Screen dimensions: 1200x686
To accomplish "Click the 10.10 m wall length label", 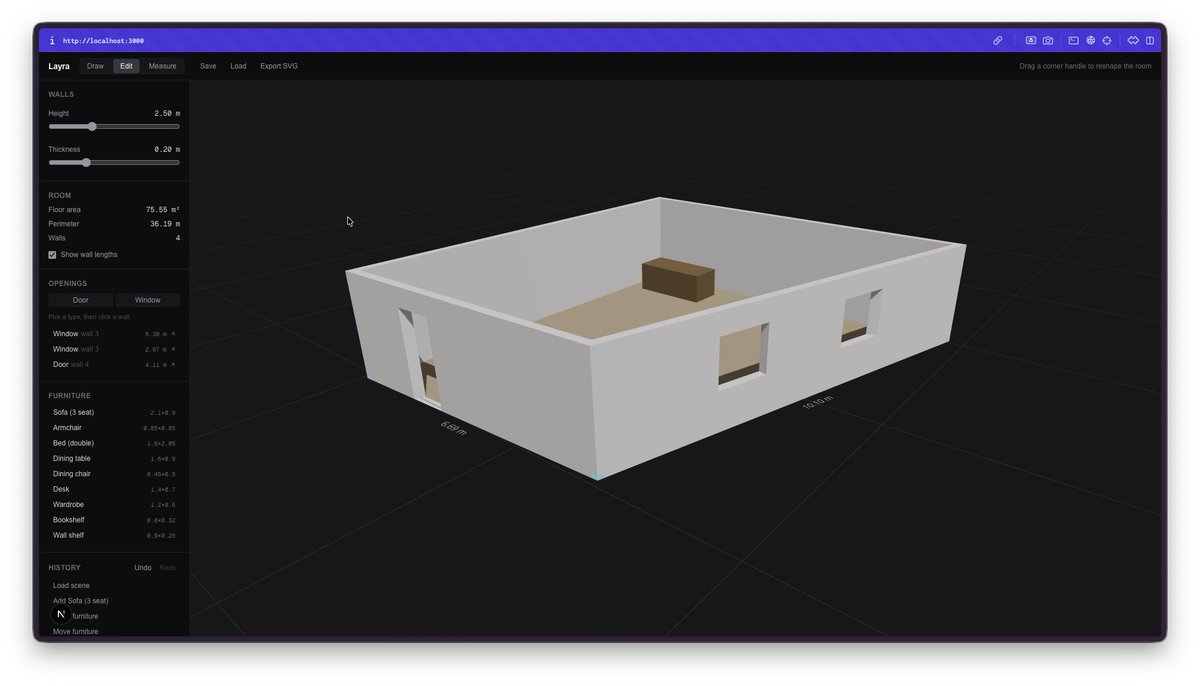I will (x=817, y=402).
